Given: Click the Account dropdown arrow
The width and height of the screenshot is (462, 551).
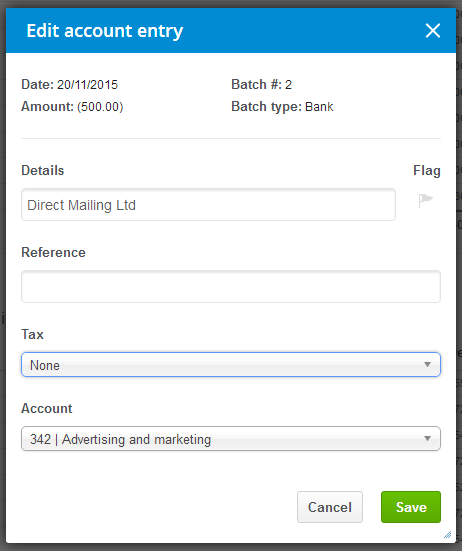Looking at the screenshot, I should click(427, 439).
